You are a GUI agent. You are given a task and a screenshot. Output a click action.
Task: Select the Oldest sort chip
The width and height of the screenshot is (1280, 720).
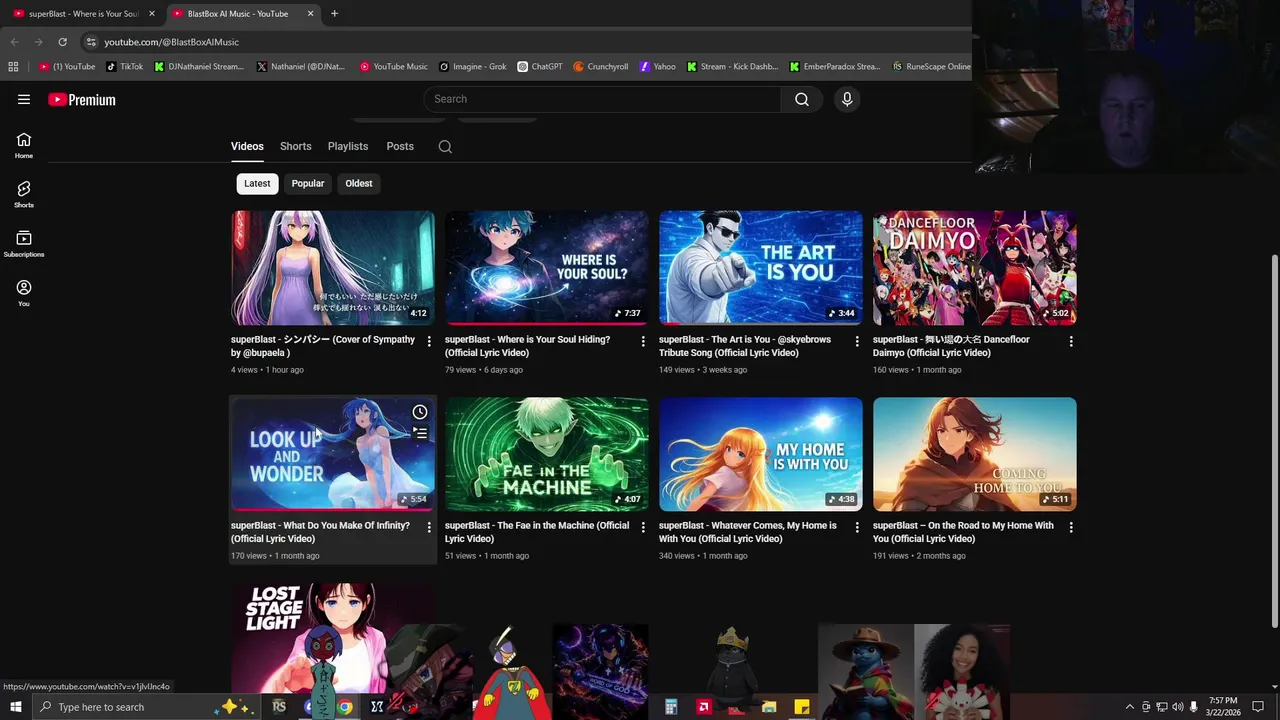[x=359, y=184]
